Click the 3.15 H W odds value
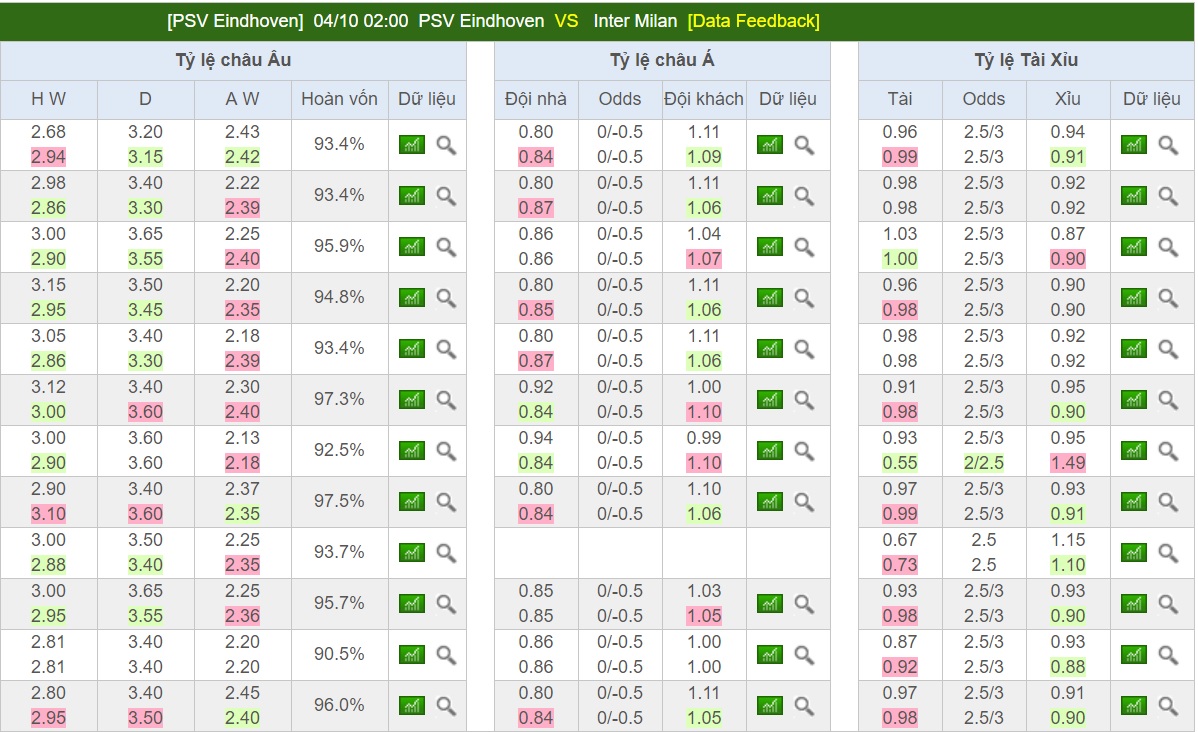Screen dimensions: 1198x732 click(x=48, y=285)
